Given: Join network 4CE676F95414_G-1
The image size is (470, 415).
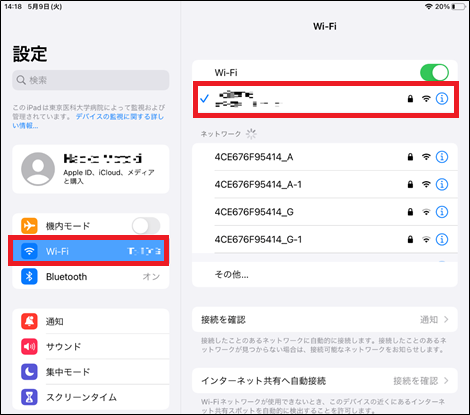Looking at the screenshot, I should 325,239.
